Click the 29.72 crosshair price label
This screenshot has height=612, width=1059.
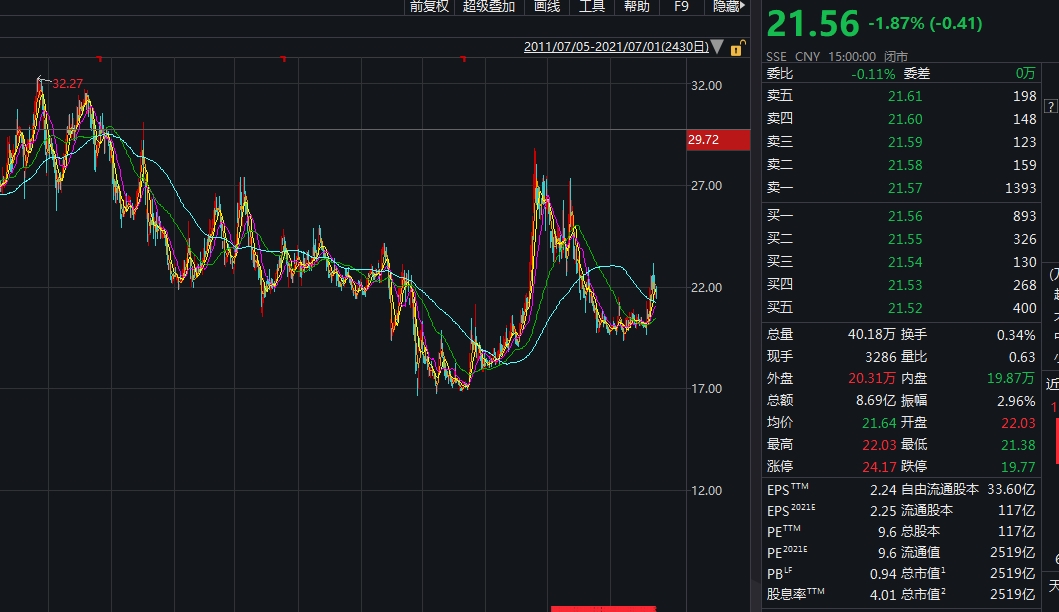pyautogui.click(x=718, y=140)
